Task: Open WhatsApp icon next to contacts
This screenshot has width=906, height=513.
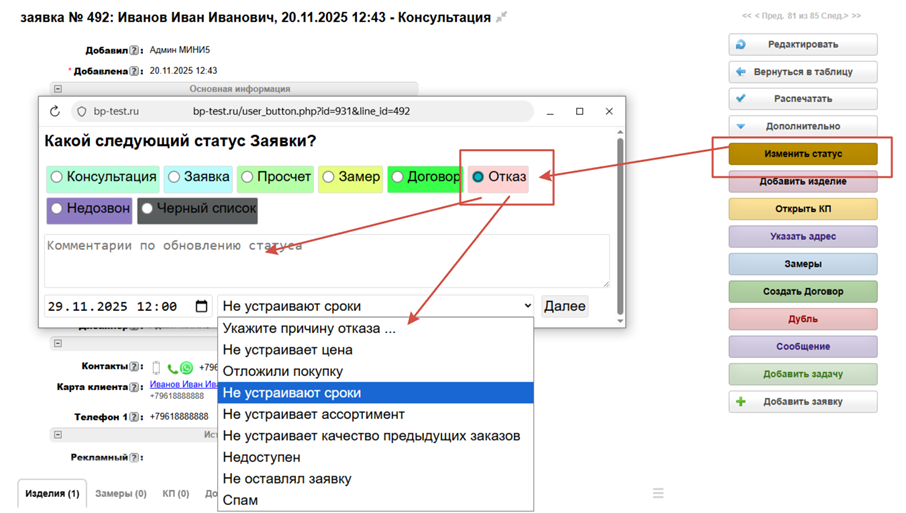Action: pos(186,368)
